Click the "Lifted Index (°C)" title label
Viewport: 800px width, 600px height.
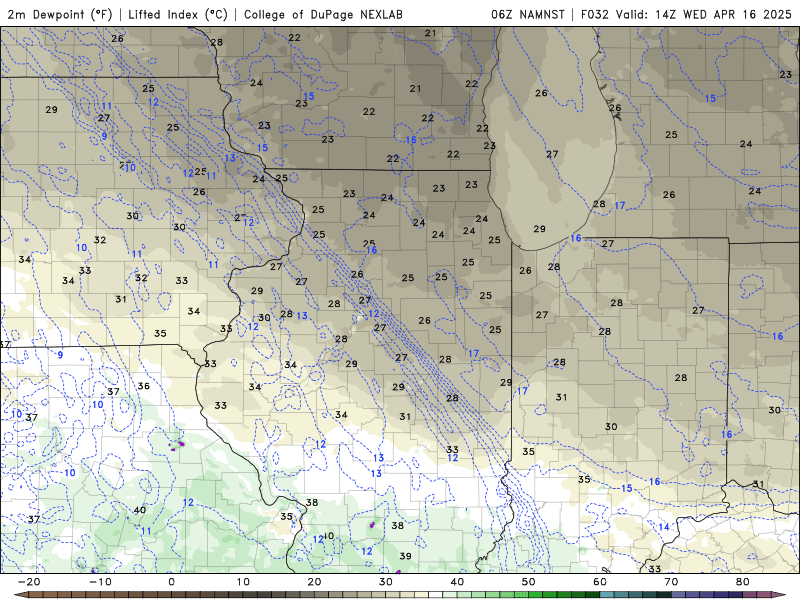pyautogui.click(x=178, y=14)
